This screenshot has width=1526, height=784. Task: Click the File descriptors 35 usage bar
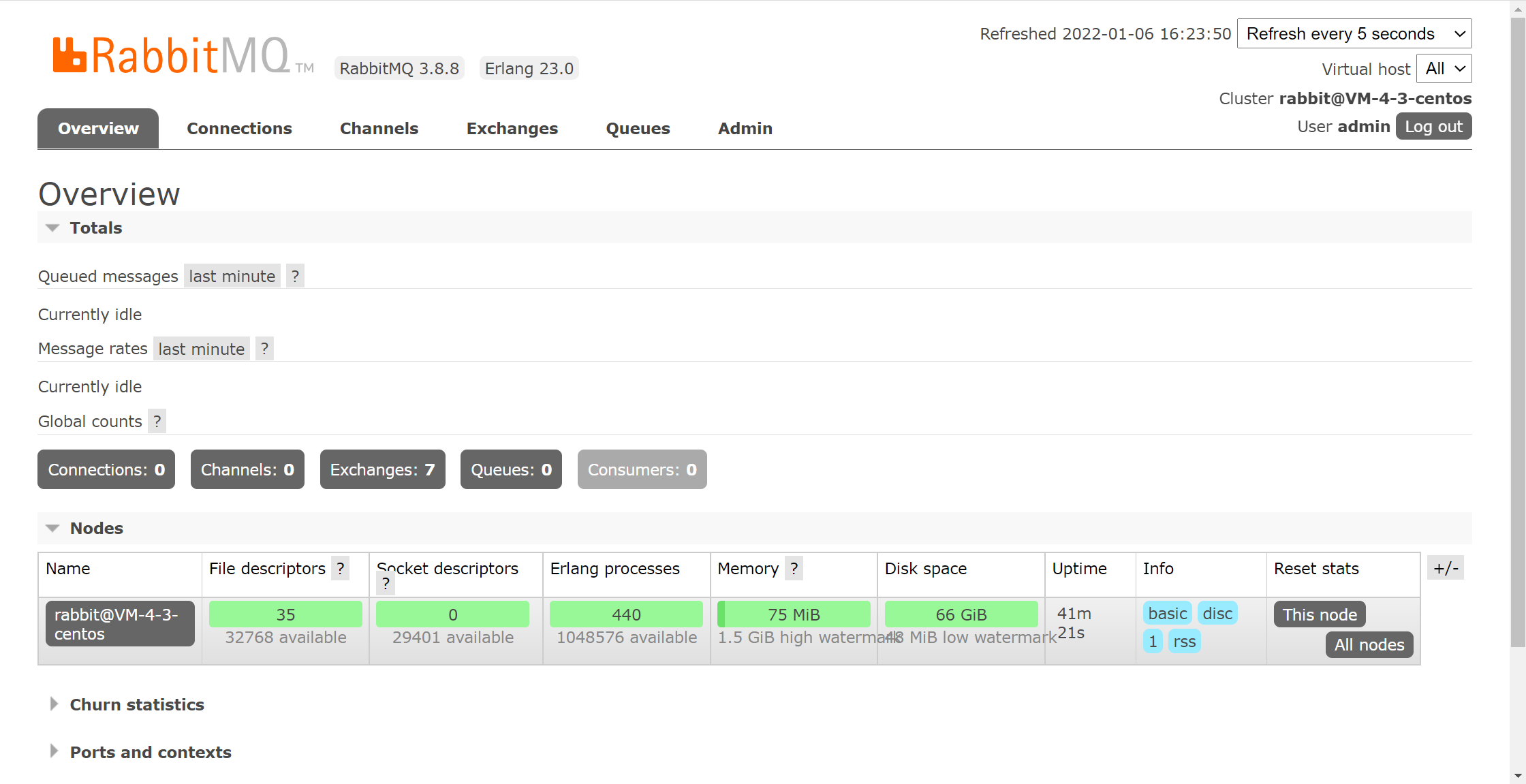click(285, 614)
